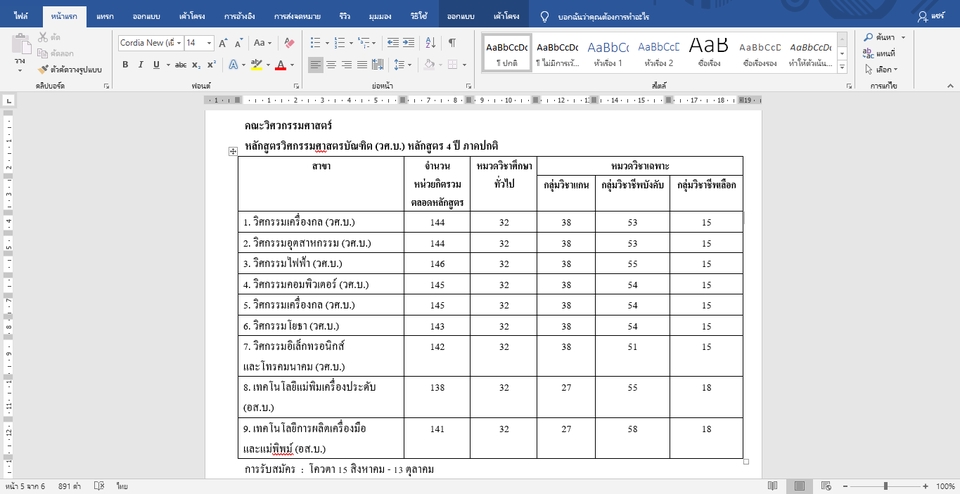960x494 pixels.
Task: Adjust the zoom slider handle
Action: coord(885,486)
